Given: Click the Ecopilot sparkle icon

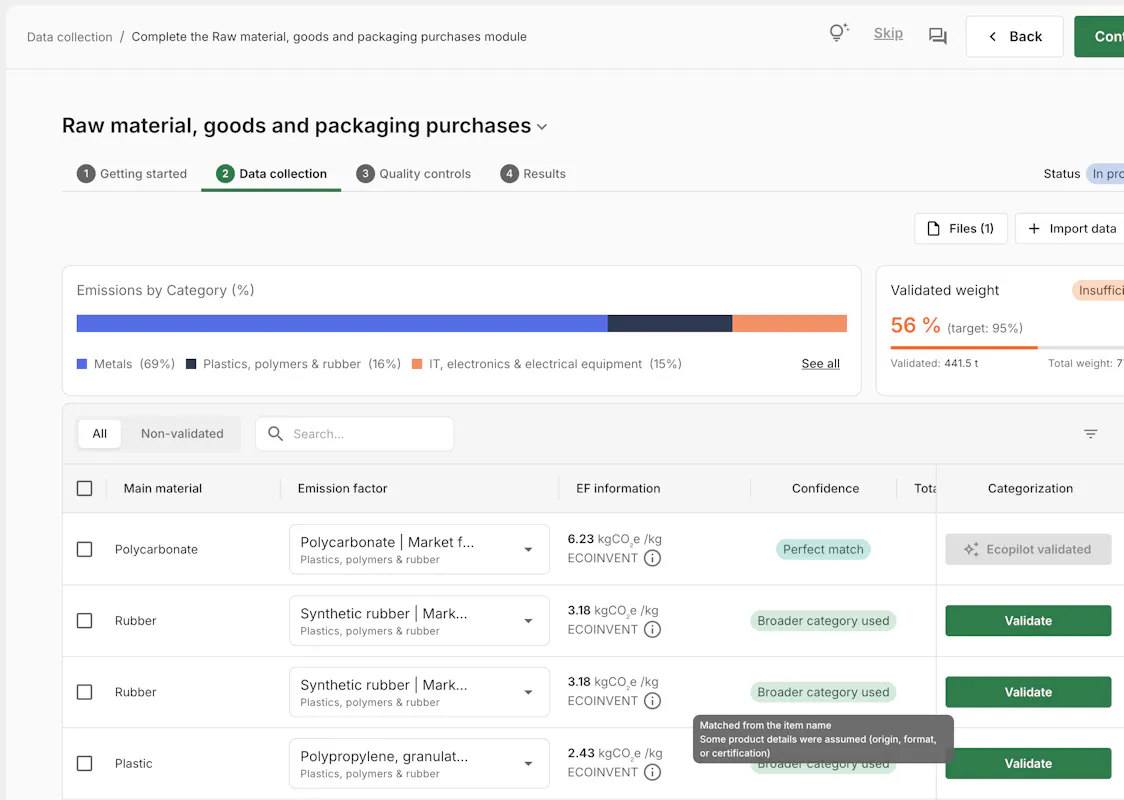Looking at the screenshot, I should [971, 549].
